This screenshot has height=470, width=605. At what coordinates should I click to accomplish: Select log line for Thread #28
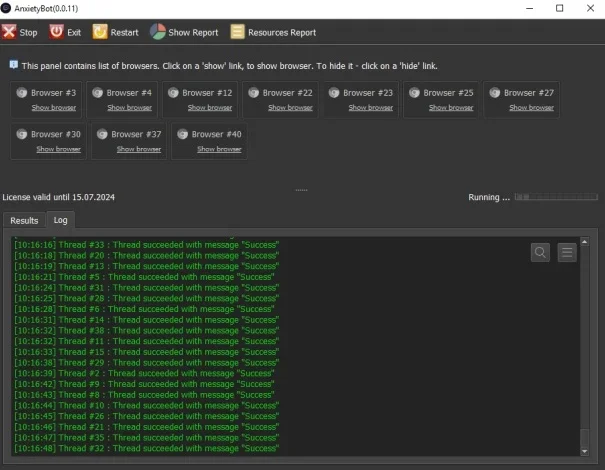(x=147, y=299)
